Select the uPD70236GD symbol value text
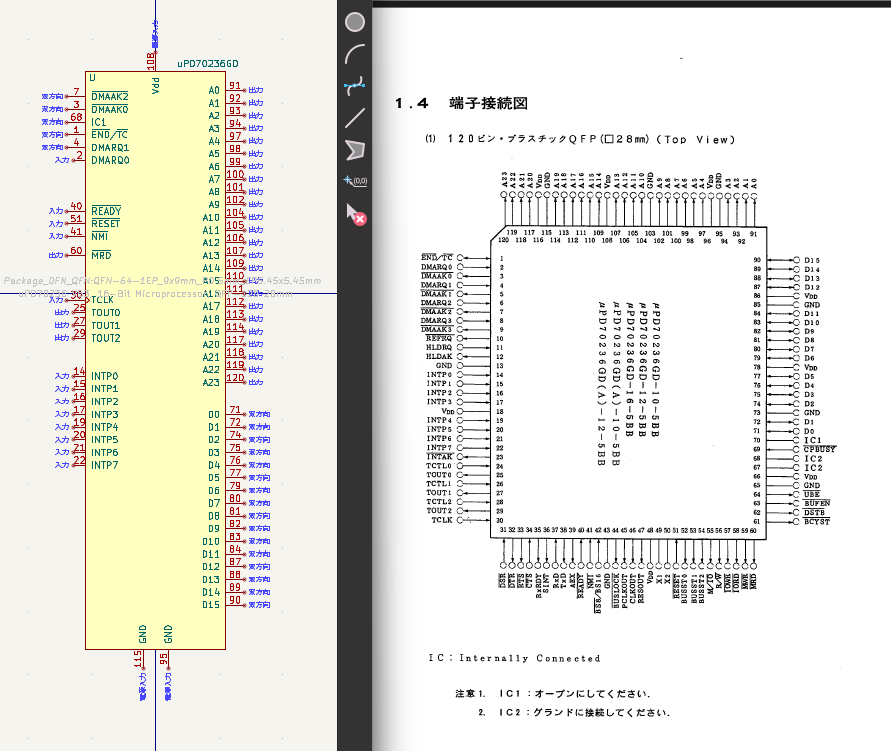Viewport: 891px width, 751px height. pyautogui.click(x=207, y=64)
